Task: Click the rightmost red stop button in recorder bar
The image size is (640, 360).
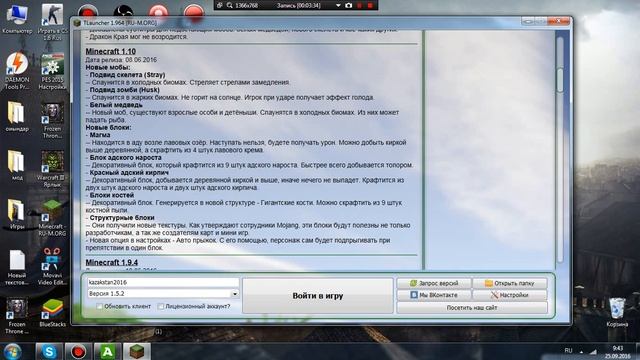Action: [371, 5]
